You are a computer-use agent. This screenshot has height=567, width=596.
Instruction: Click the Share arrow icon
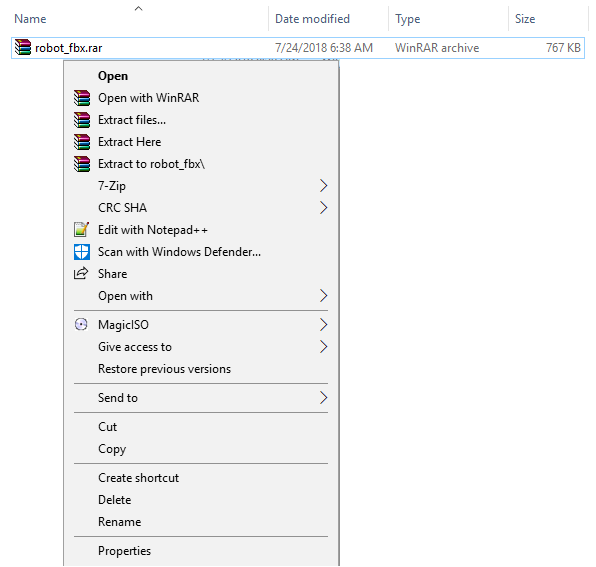(x=81, y=274)
